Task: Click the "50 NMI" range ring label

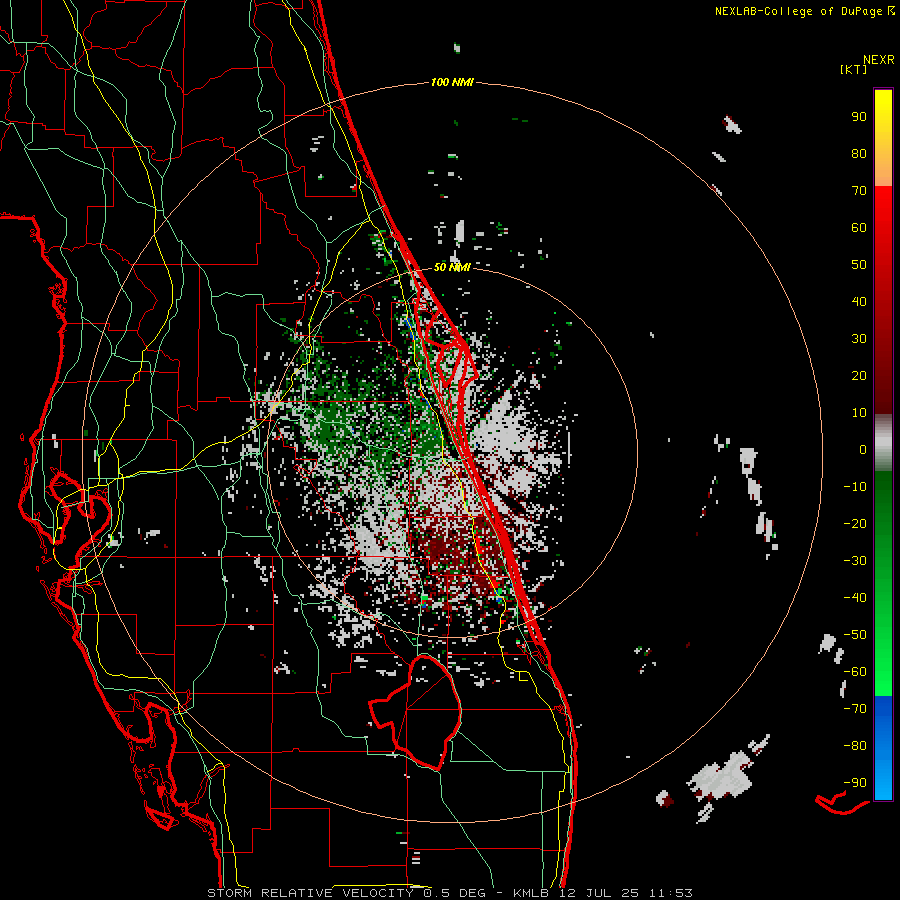Action: click(x=452, y=267)
